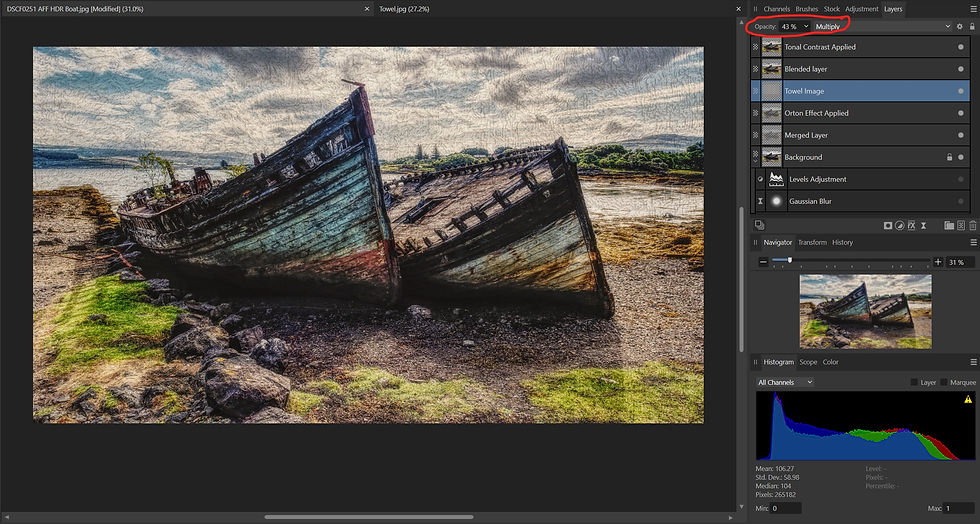Delete layer using the trash icon

click(x=972, y=226)
